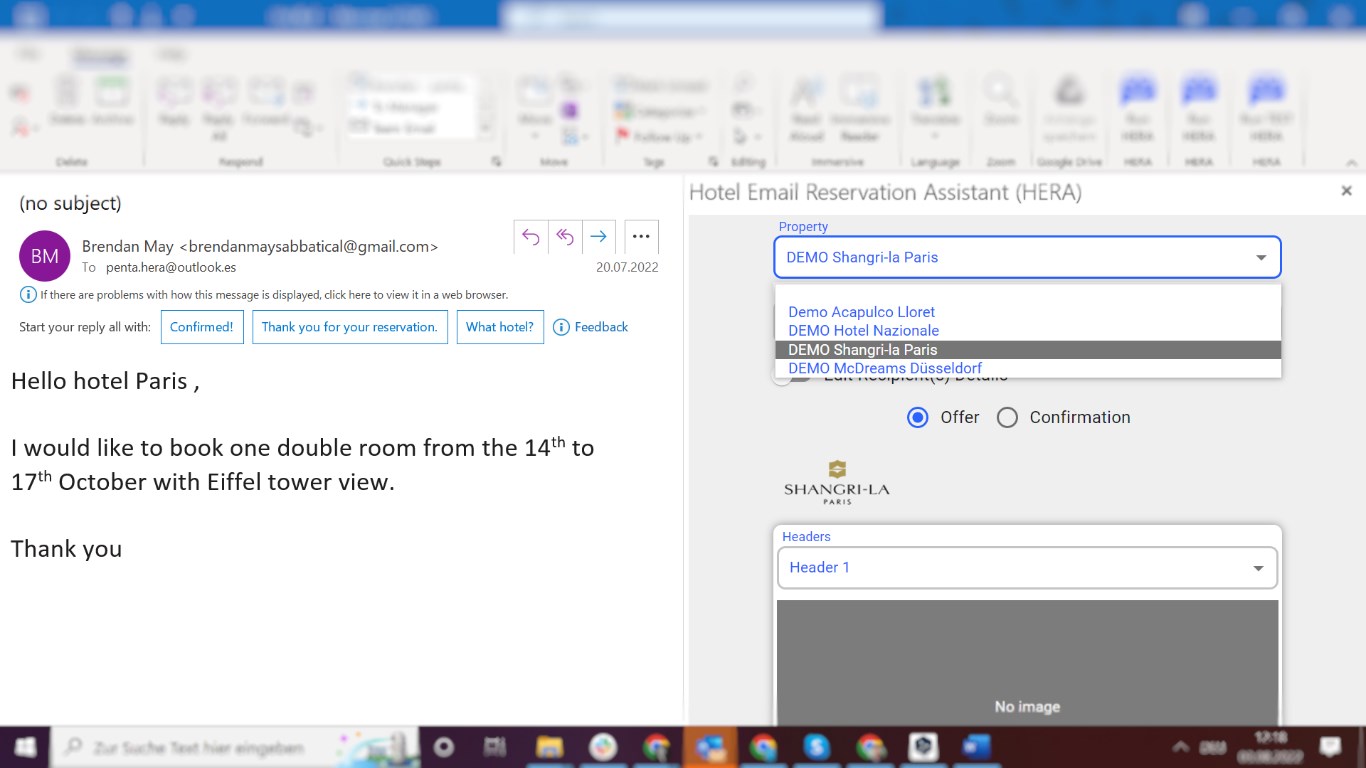This screenshot has height=768, width=1366.
Task: Click the BM sender avatar
Action: click(45, 256)
